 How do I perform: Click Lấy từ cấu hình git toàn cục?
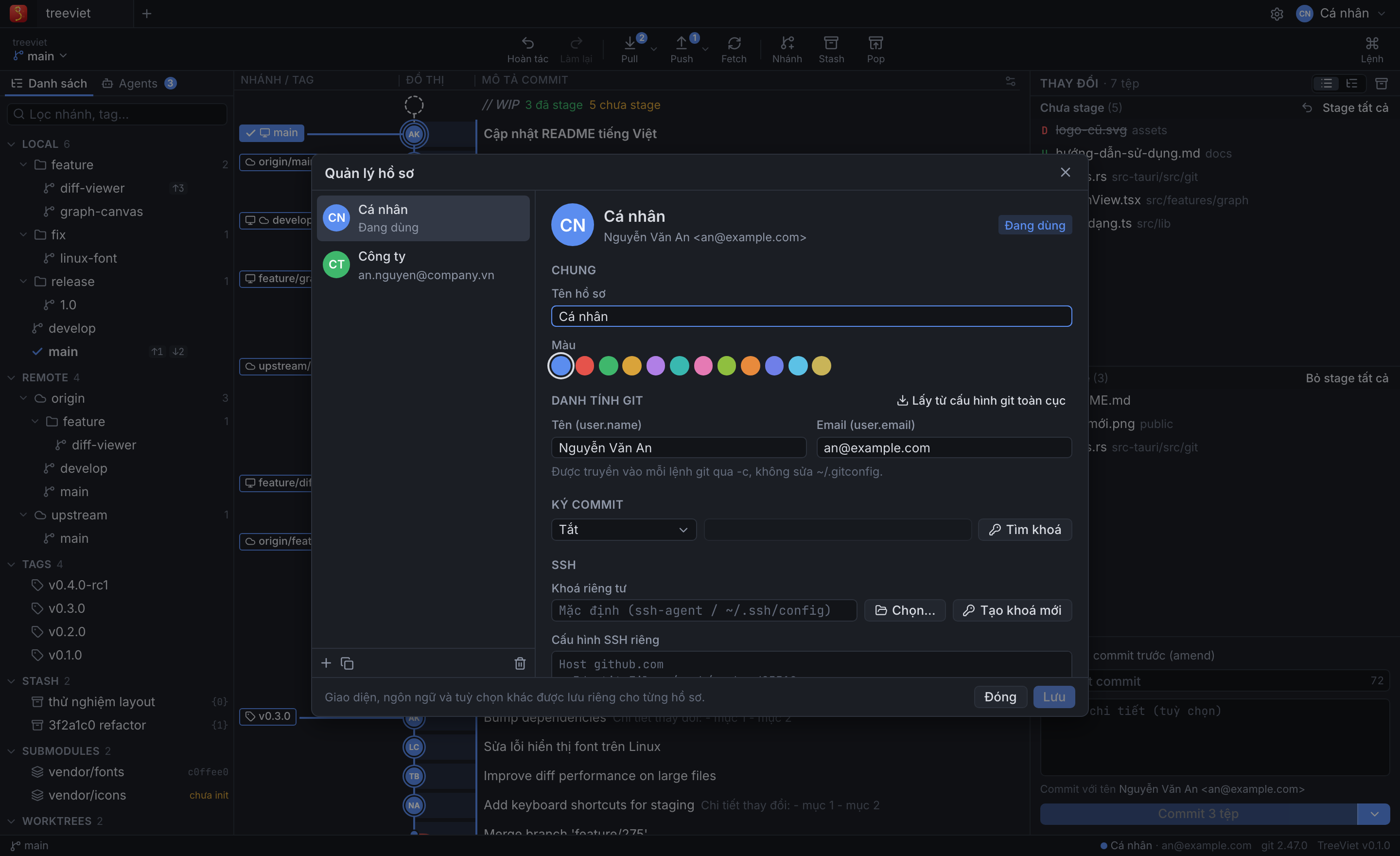point(981,400)
